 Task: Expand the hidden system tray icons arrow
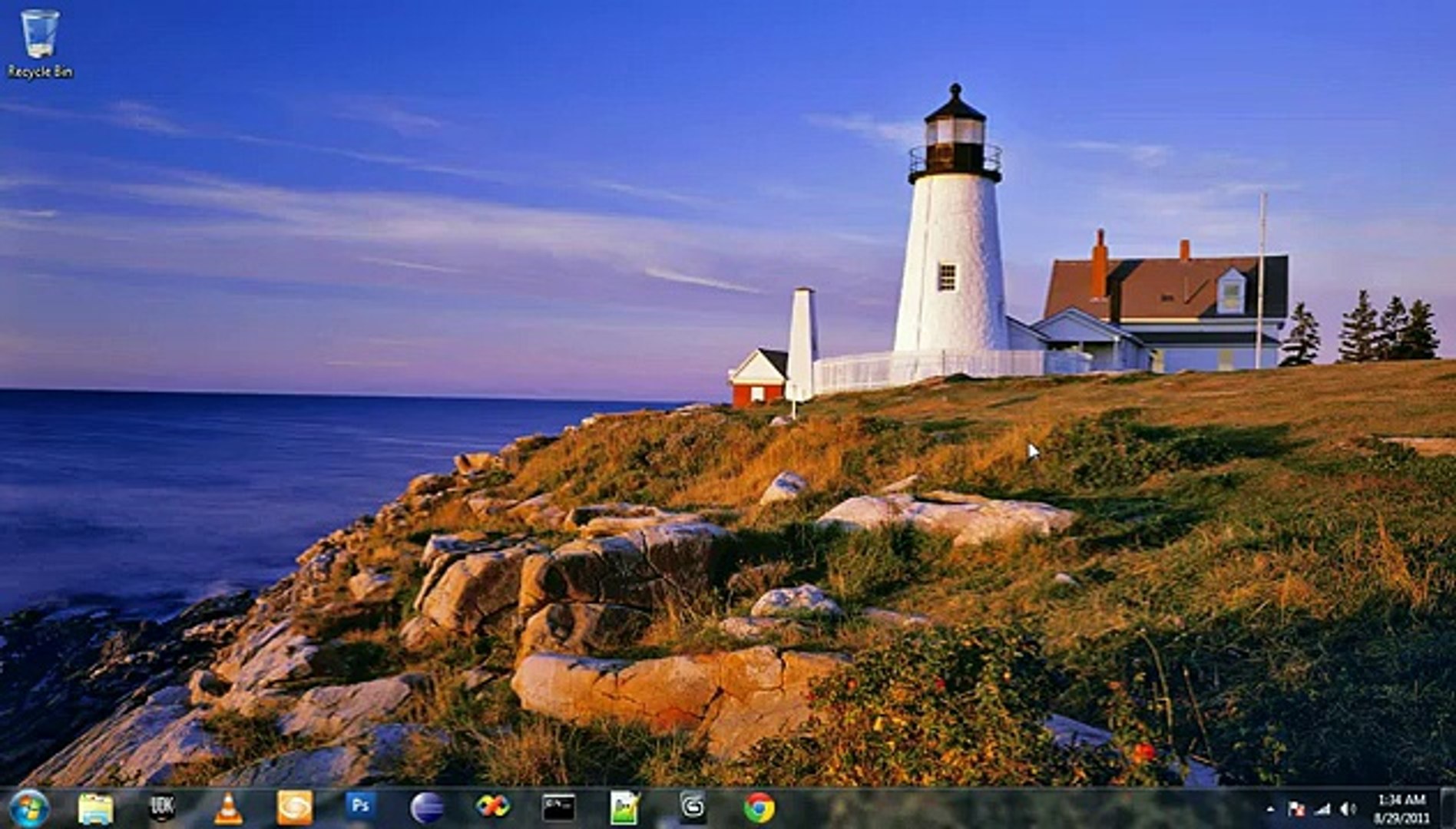pos(1269,809)
